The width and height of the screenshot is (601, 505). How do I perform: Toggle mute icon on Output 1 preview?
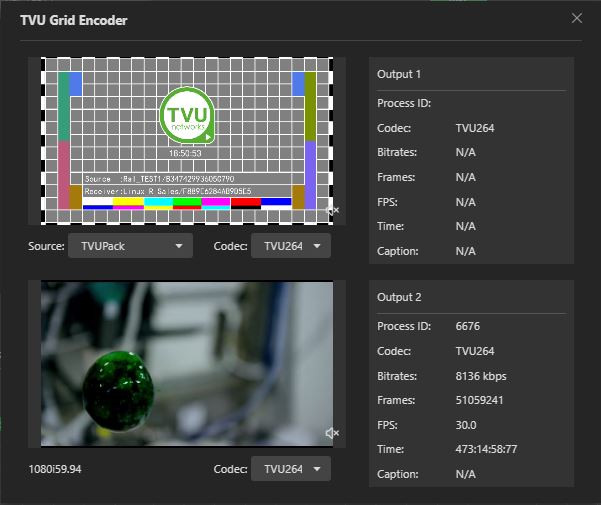332,210
